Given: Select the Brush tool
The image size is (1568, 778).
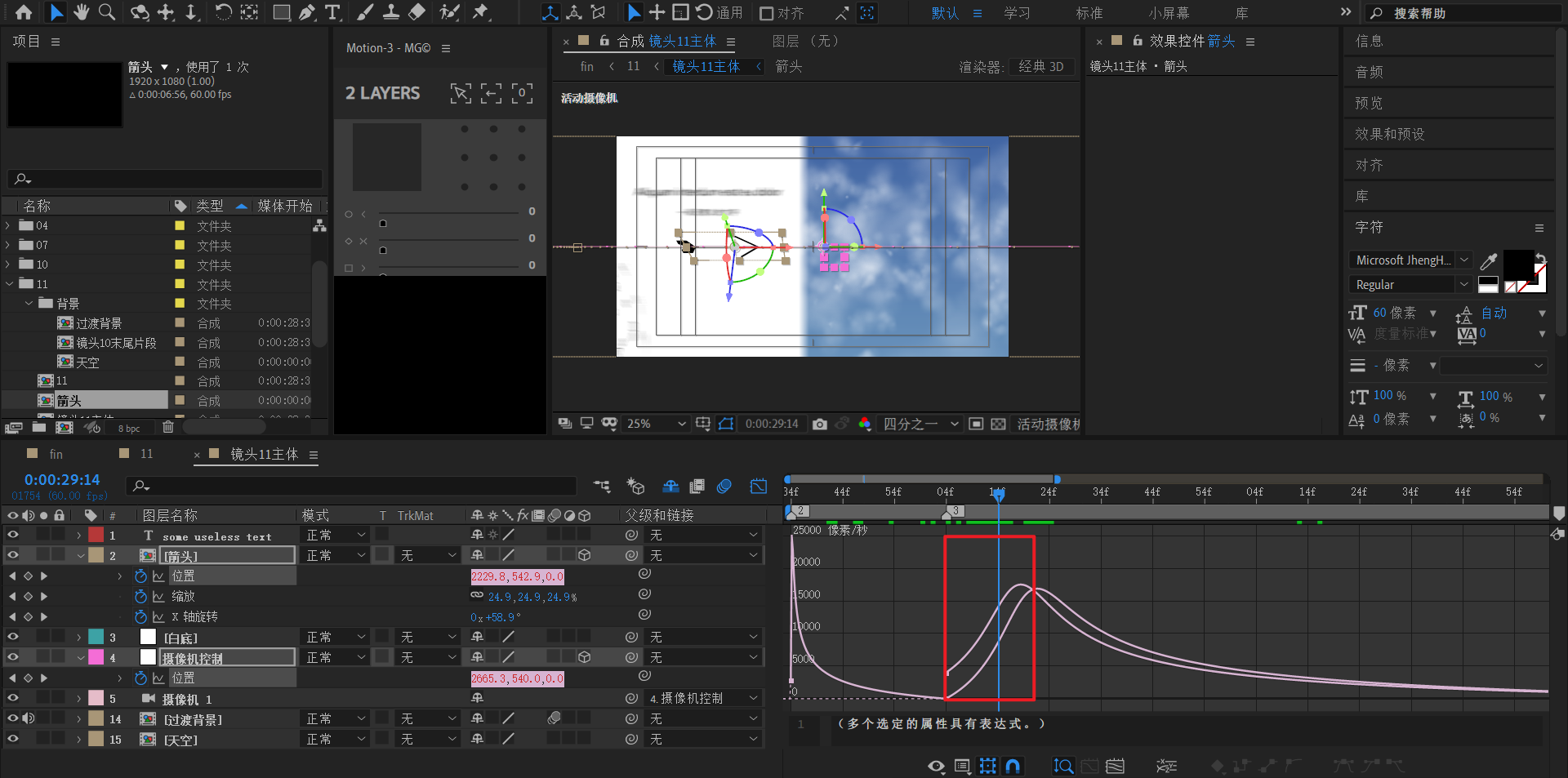Looking at the screenshot, I should (365, 12).
